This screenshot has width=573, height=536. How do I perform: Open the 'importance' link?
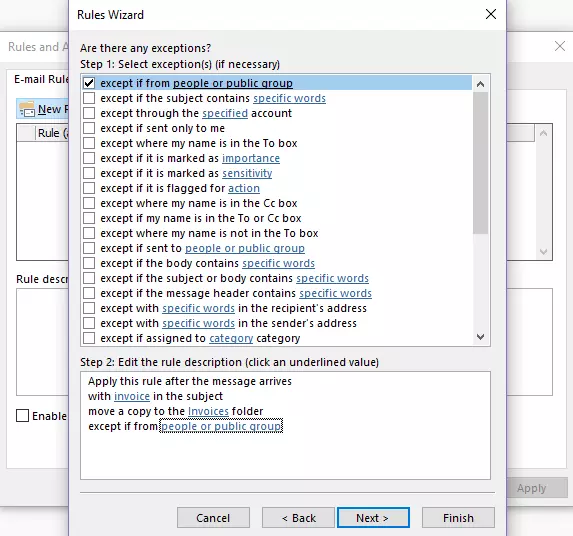click(x=251, y=158)
